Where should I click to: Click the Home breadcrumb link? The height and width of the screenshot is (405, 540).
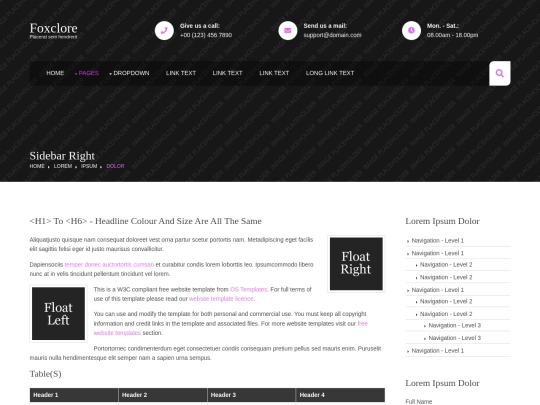[37, 166]
